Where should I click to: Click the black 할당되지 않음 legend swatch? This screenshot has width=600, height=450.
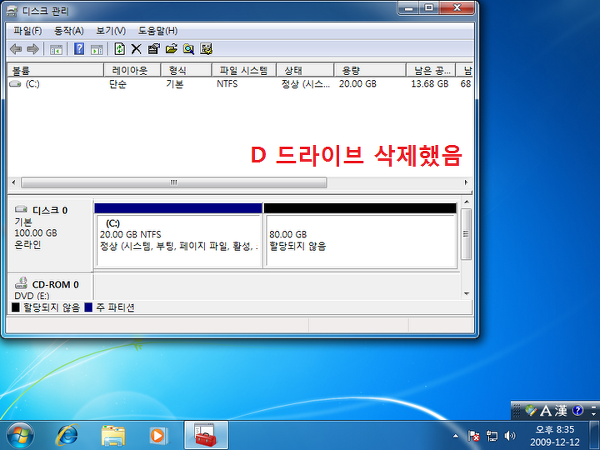[15, 308]
